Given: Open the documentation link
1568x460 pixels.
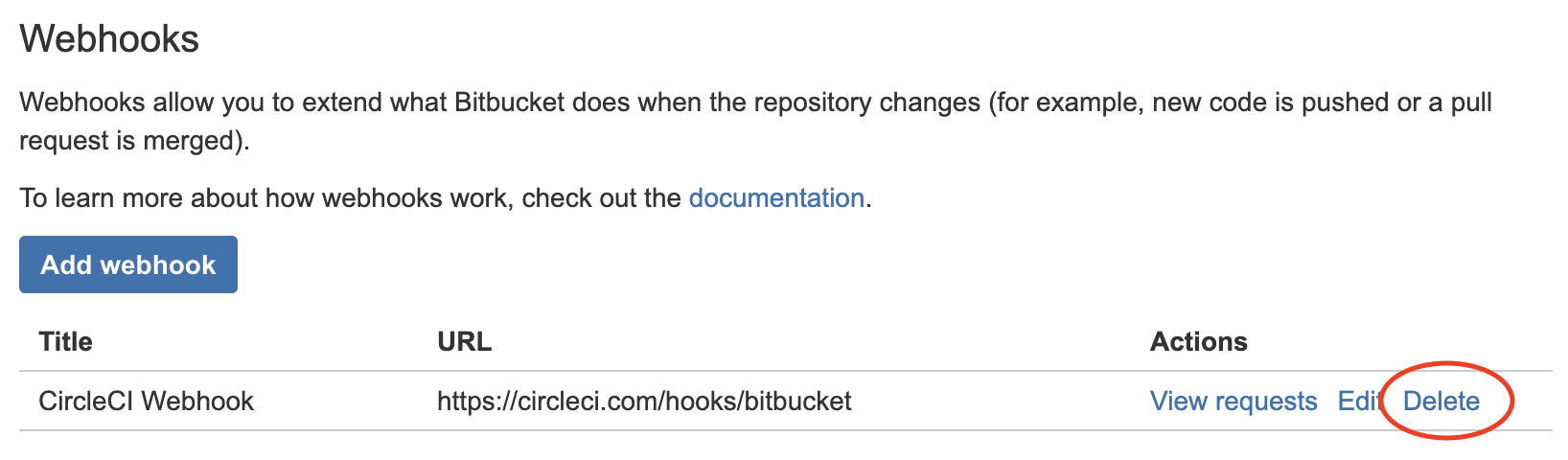Looking at the screenshot, I should [776, 198].
